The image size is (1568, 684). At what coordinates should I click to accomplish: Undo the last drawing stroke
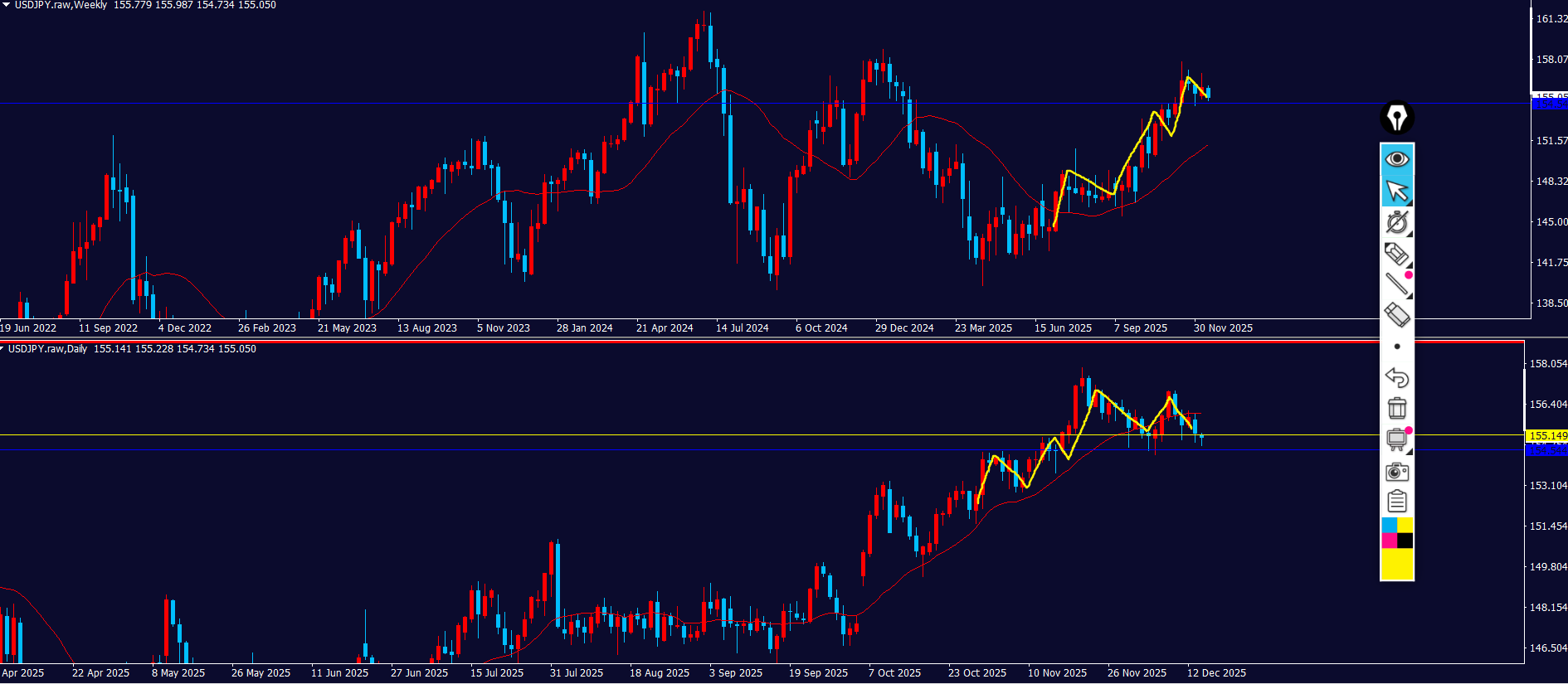point(1397,377)
